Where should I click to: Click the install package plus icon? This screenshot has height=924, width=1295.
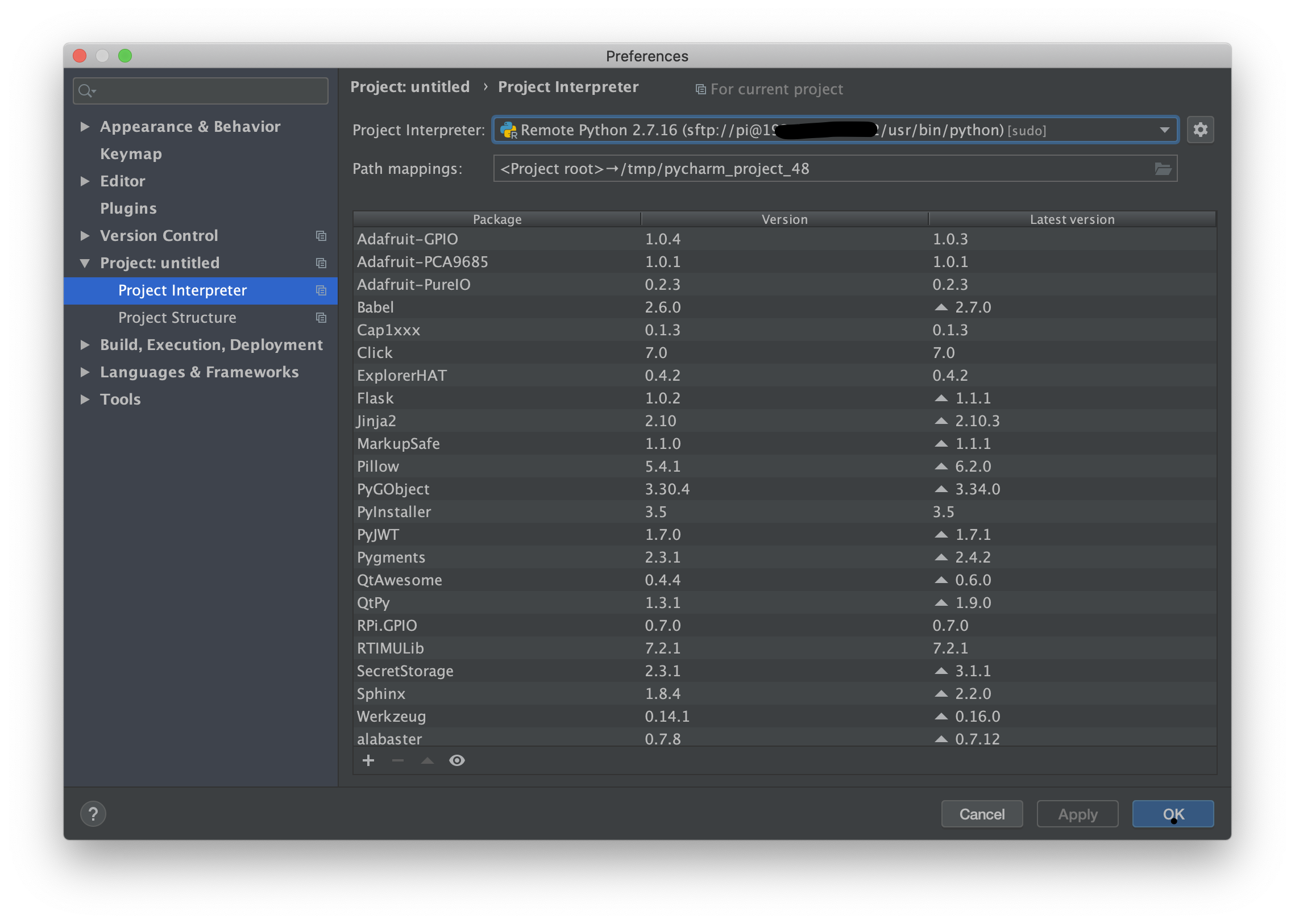[x=368, y=760]
